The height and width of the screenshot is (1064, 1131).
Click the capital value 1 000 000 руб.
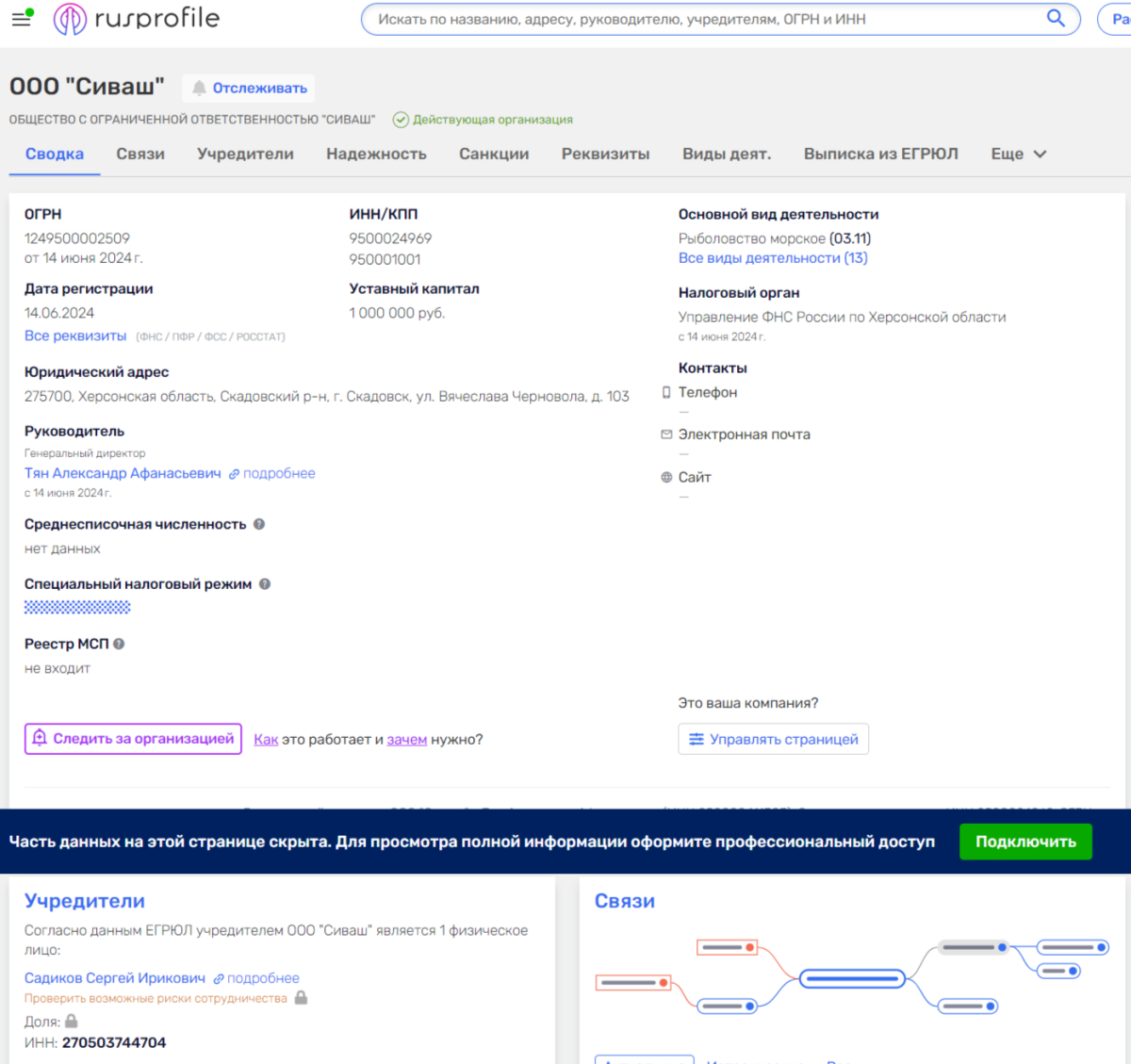click(397, 313)
